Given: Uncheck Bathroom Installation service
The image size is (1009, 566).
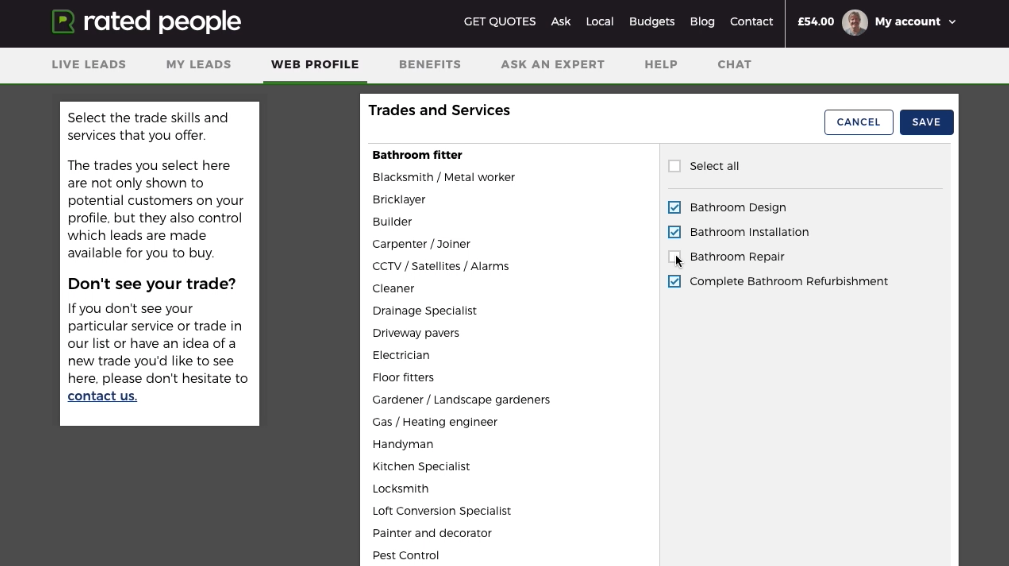Looking at the screenshot, I should 674,232.
